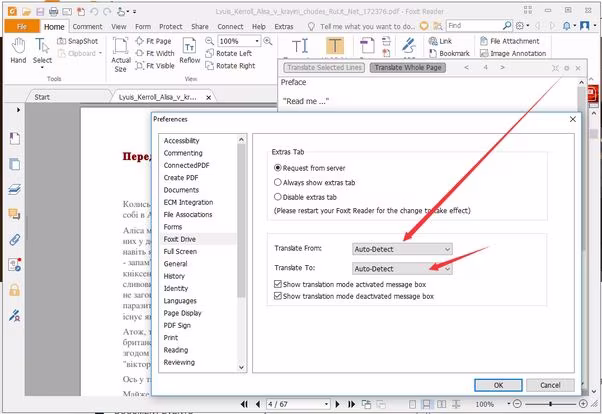Rotate the page right

point(230,66)
